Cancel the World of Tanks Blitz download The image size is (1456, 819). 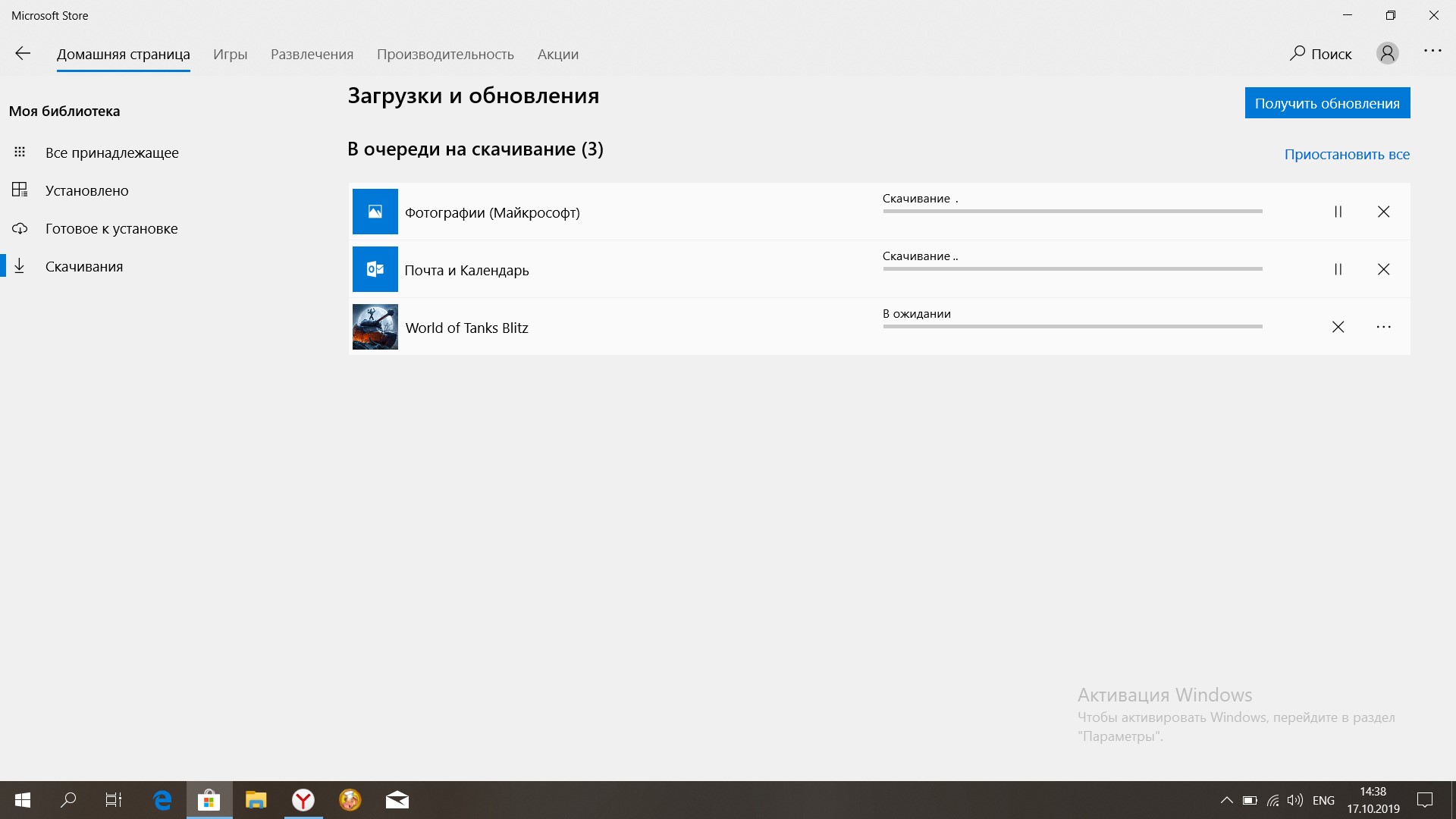(x=1338, y=327)
